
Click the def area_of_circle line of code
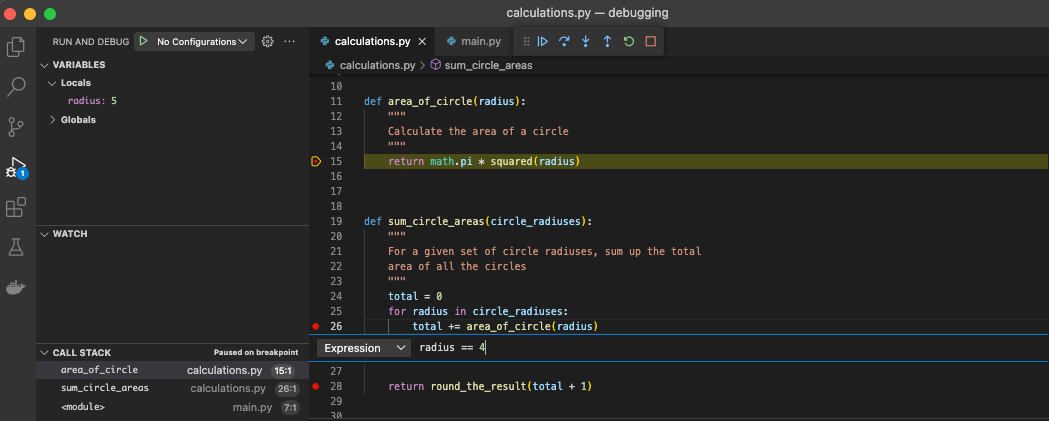click(x=445, y=102)
